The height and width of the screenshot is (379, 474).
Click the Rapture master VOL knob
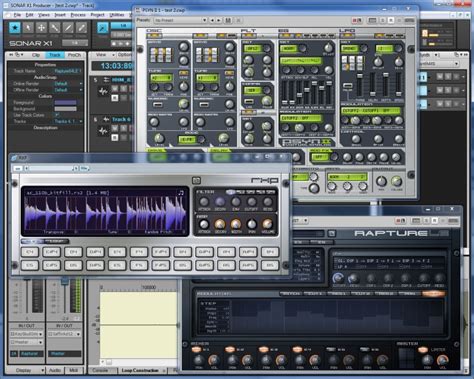point(442,360)
